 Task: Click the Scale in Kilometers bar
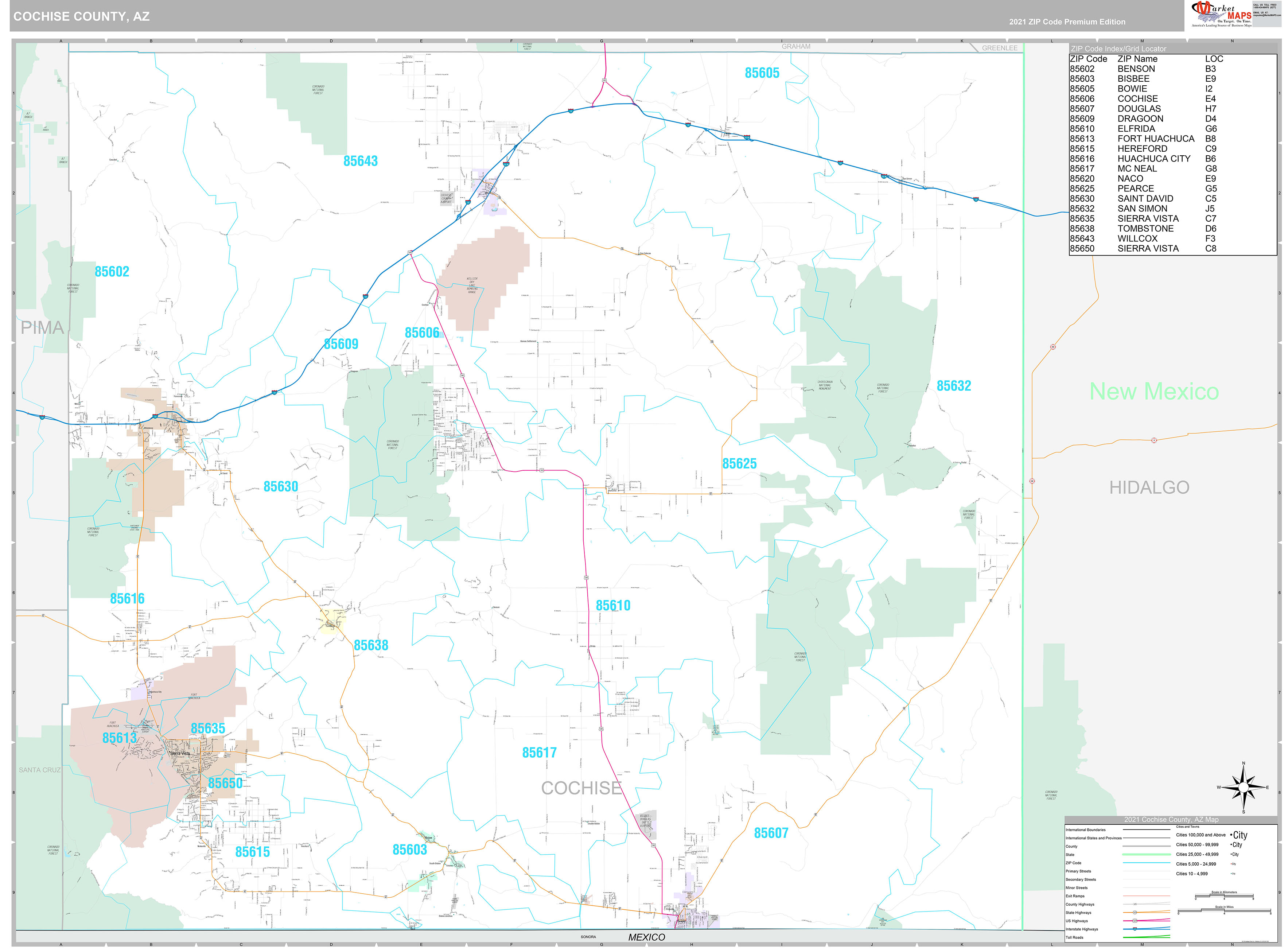point(1224,896)
